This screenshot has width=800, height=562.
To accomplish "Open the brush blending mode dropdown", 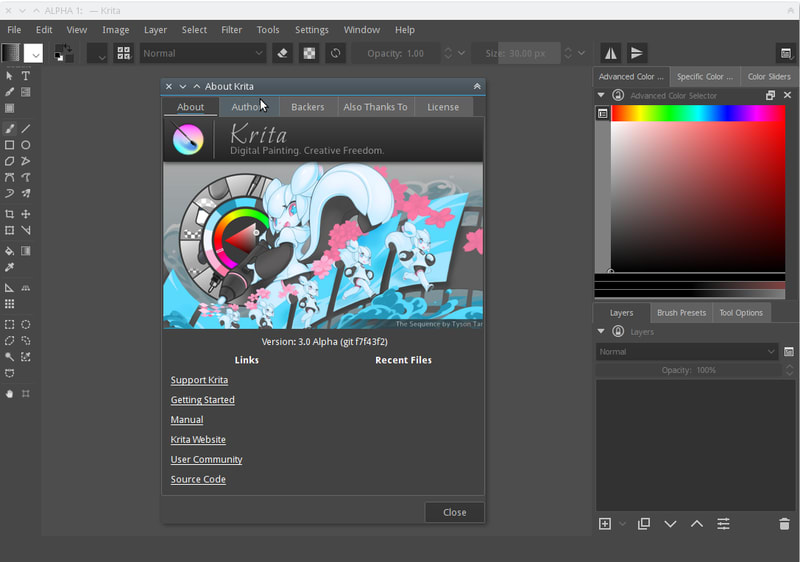I will tap(203, 53).
